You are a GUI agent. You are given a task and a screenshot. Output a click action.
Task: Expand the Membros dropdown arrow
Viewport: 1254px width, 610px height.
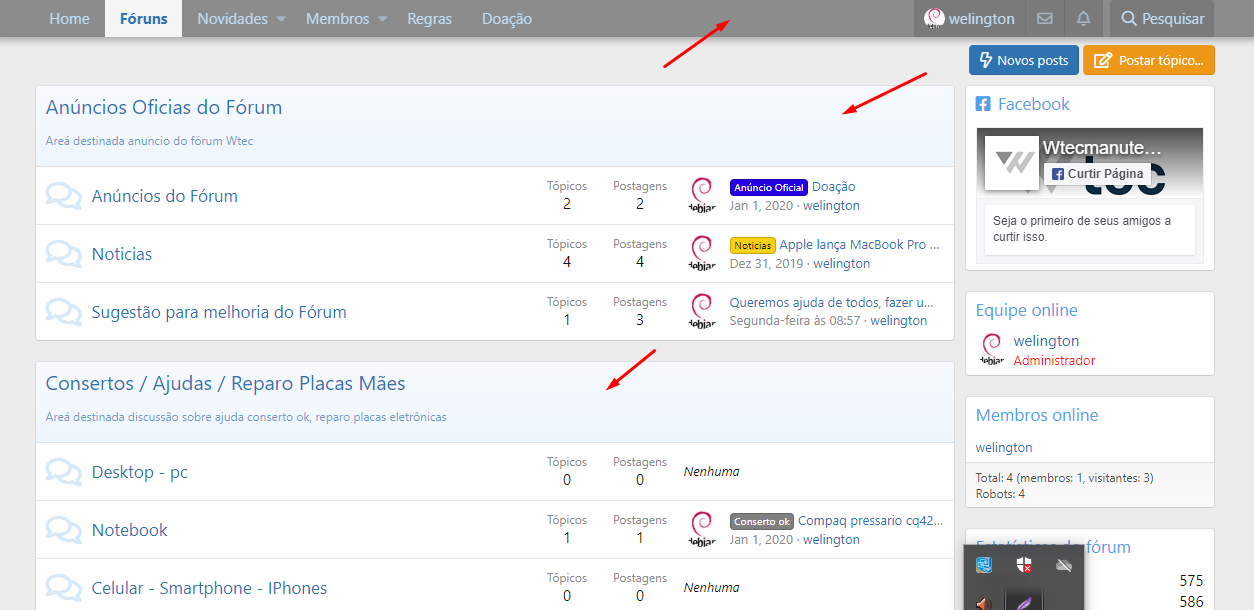coord(382,19)
